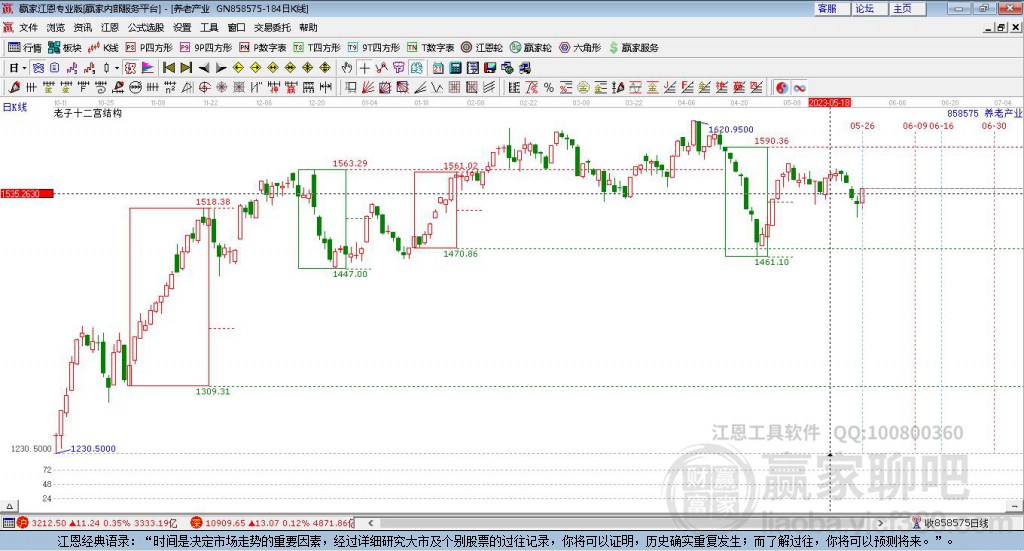Image resolution: width=1024 pixels, height=551 pixels.
Task: Open 赢家服务 service link
Action: [633, 47]
